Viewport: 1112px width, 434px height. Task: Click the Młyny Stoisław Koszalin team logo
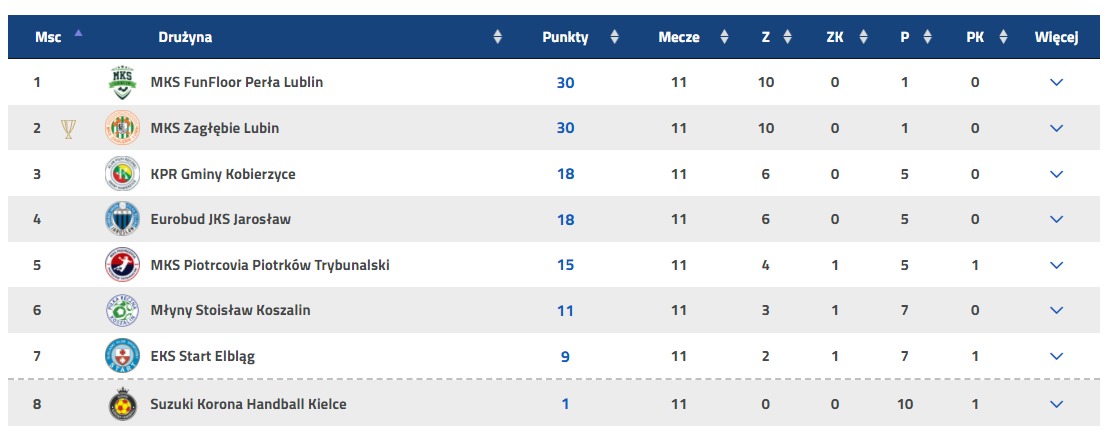point(123,310)
